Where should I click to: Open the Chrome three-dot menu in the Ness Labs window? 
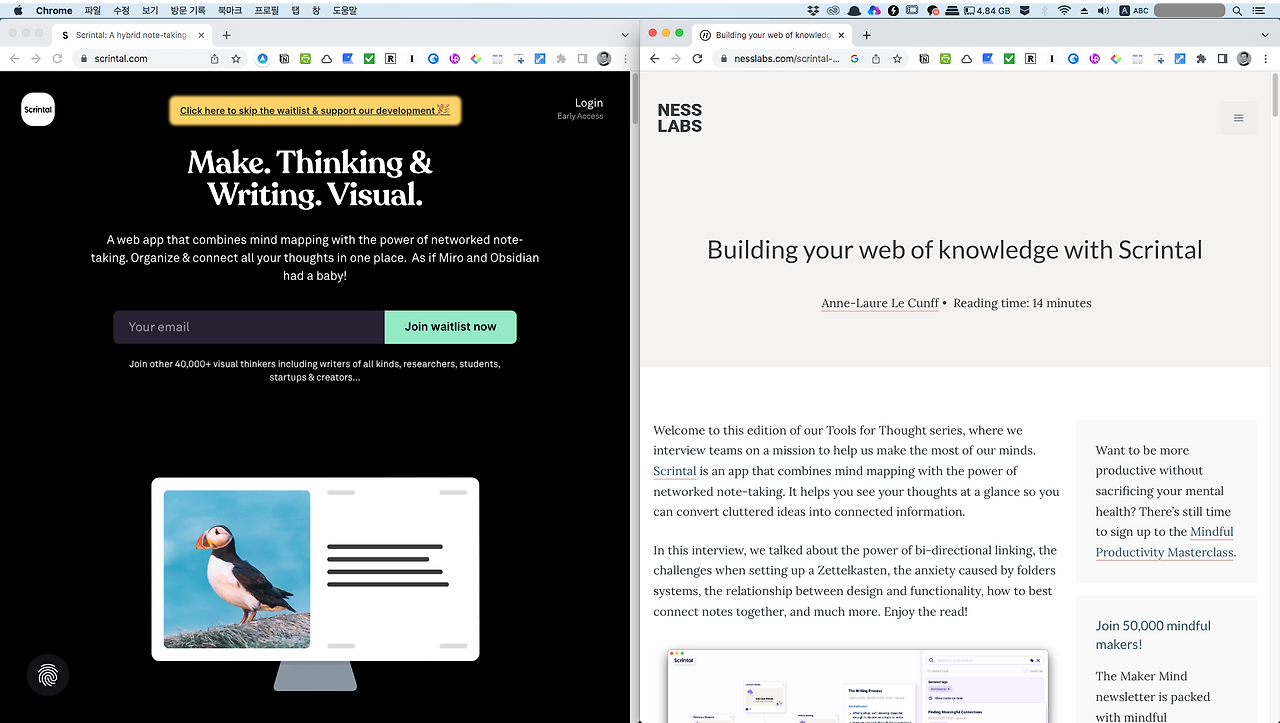click(x=1265, y=59)
